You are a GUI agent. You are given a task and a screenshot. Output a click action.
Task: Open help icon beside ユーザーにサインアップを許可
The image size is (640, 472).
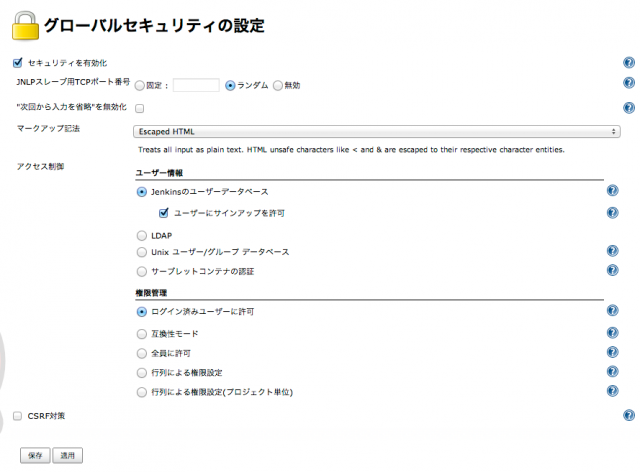pos(612,213)
